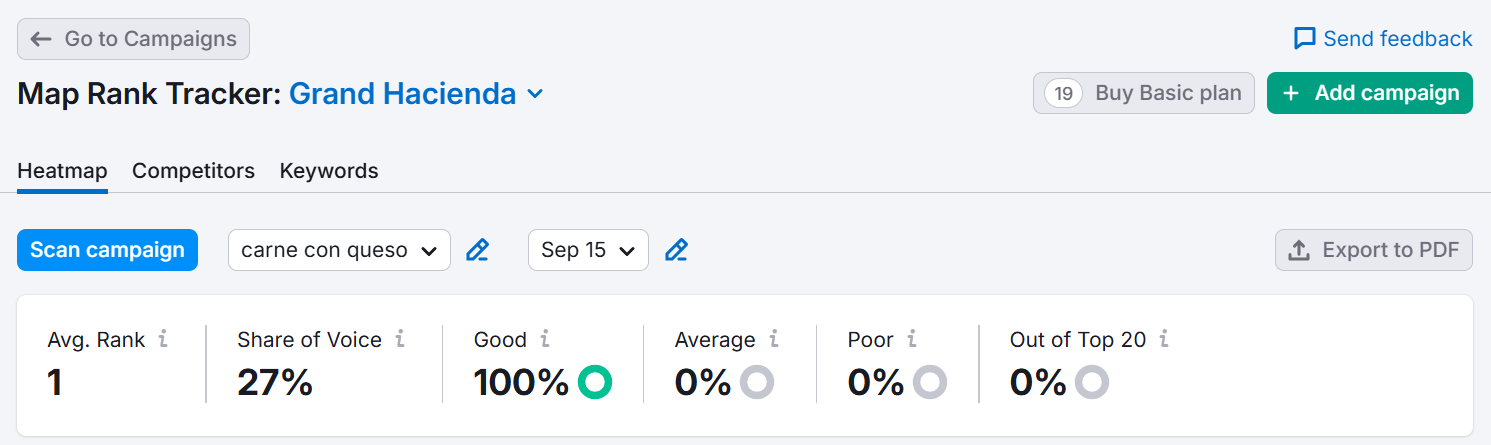Image resolution: width=1491 pixels, height=445 pixels.
Task: Click the Share of Voice info icon
Action: (400, 340)
